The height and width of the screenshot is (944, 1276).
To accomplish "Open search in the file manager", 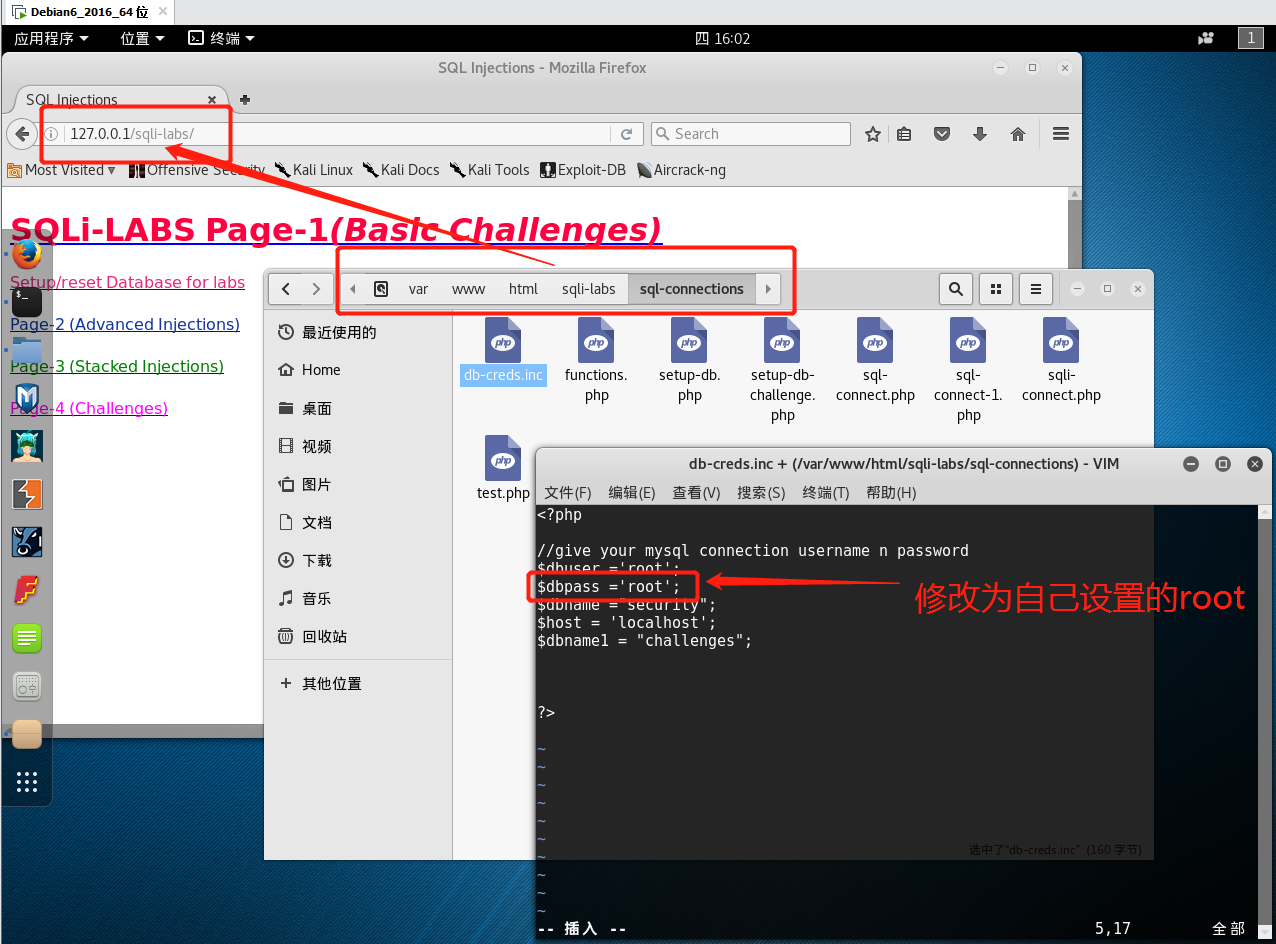I will click(956, 289).
